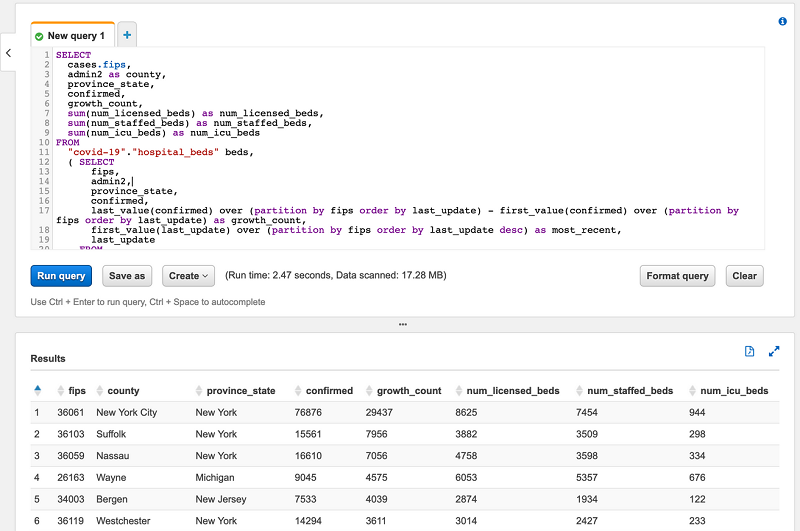
Task: Download query results file icon
Action: point(749,351)
